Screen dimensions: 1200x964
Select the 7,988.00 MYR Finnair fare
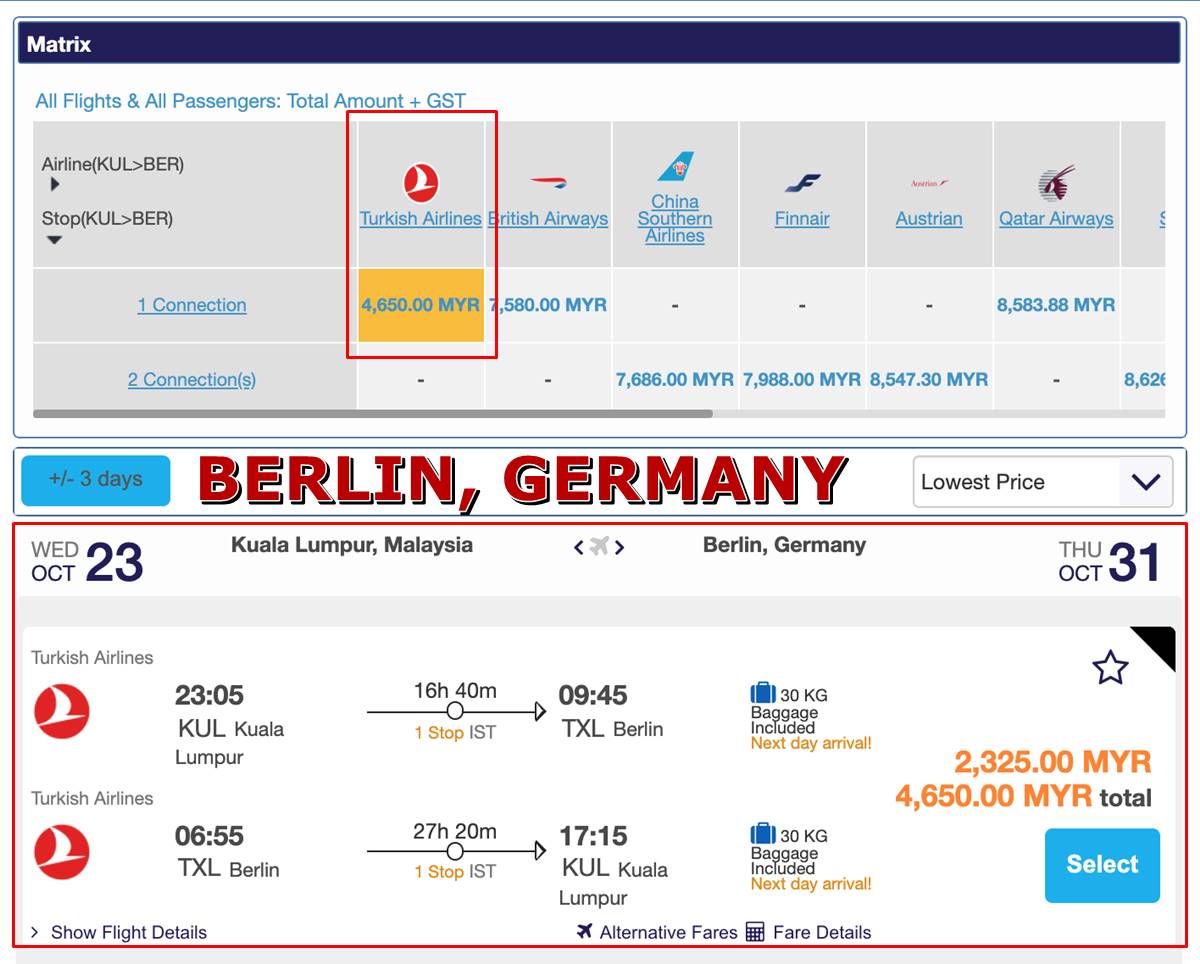coord(802,380)
